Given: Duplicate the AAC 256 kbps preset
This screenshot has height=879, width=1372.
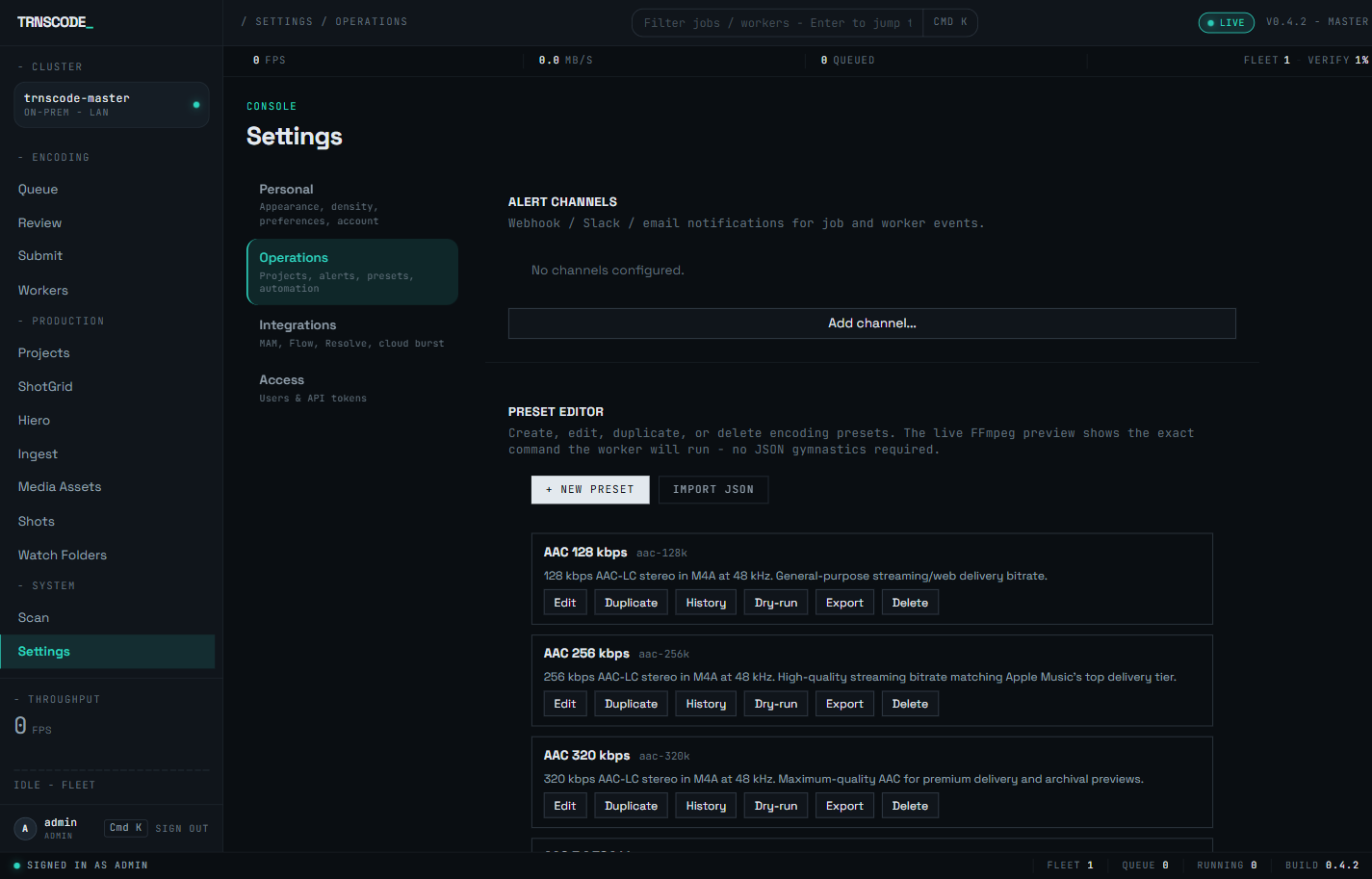Looking at the screenshot, I should [632, 704].
